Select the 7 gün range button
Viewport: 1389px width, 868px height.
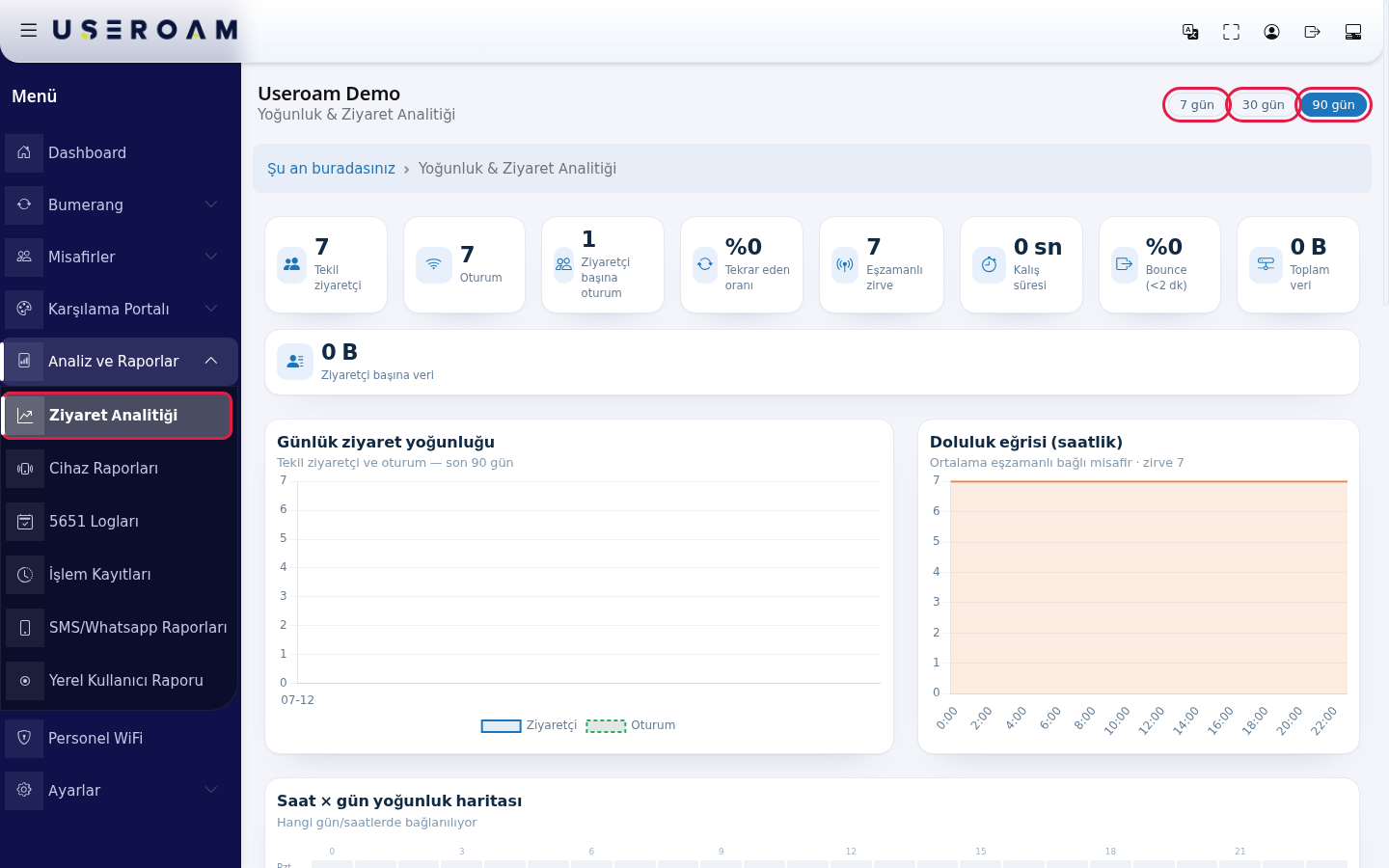[x=1197, y=105]
